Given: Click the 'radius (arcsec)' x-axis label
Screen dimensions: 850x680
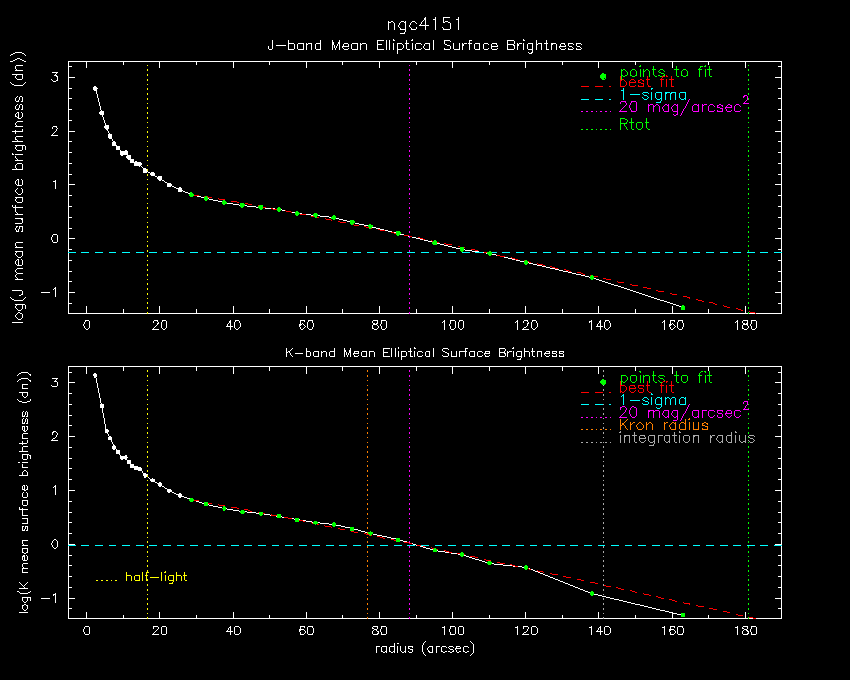Looking at the screenshot, I should click(424, 648).
